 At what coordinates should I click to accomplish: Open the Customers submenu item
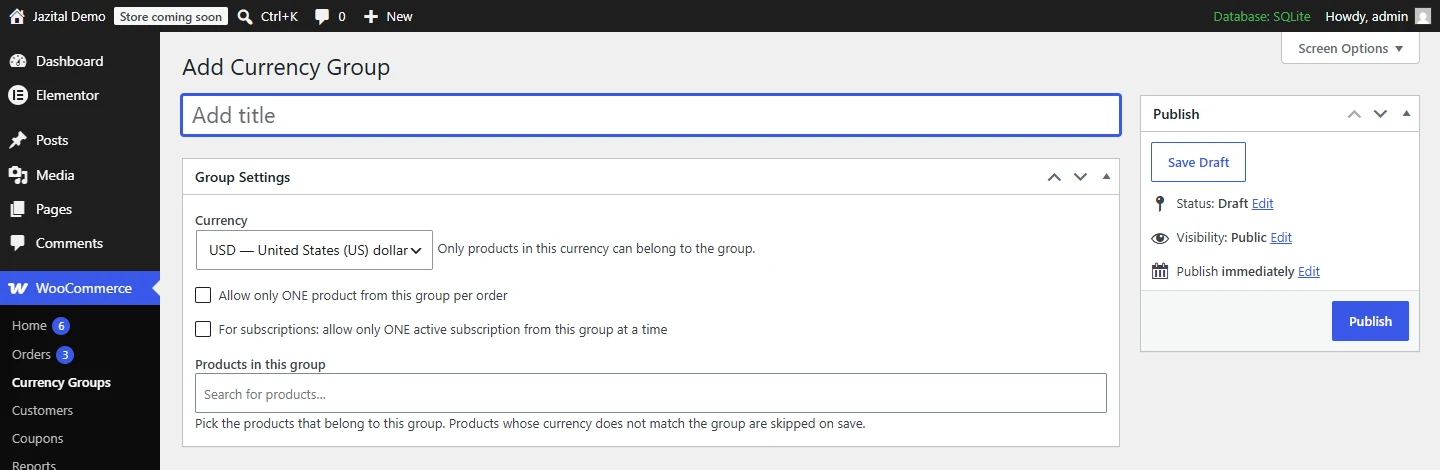coord(42,410)
